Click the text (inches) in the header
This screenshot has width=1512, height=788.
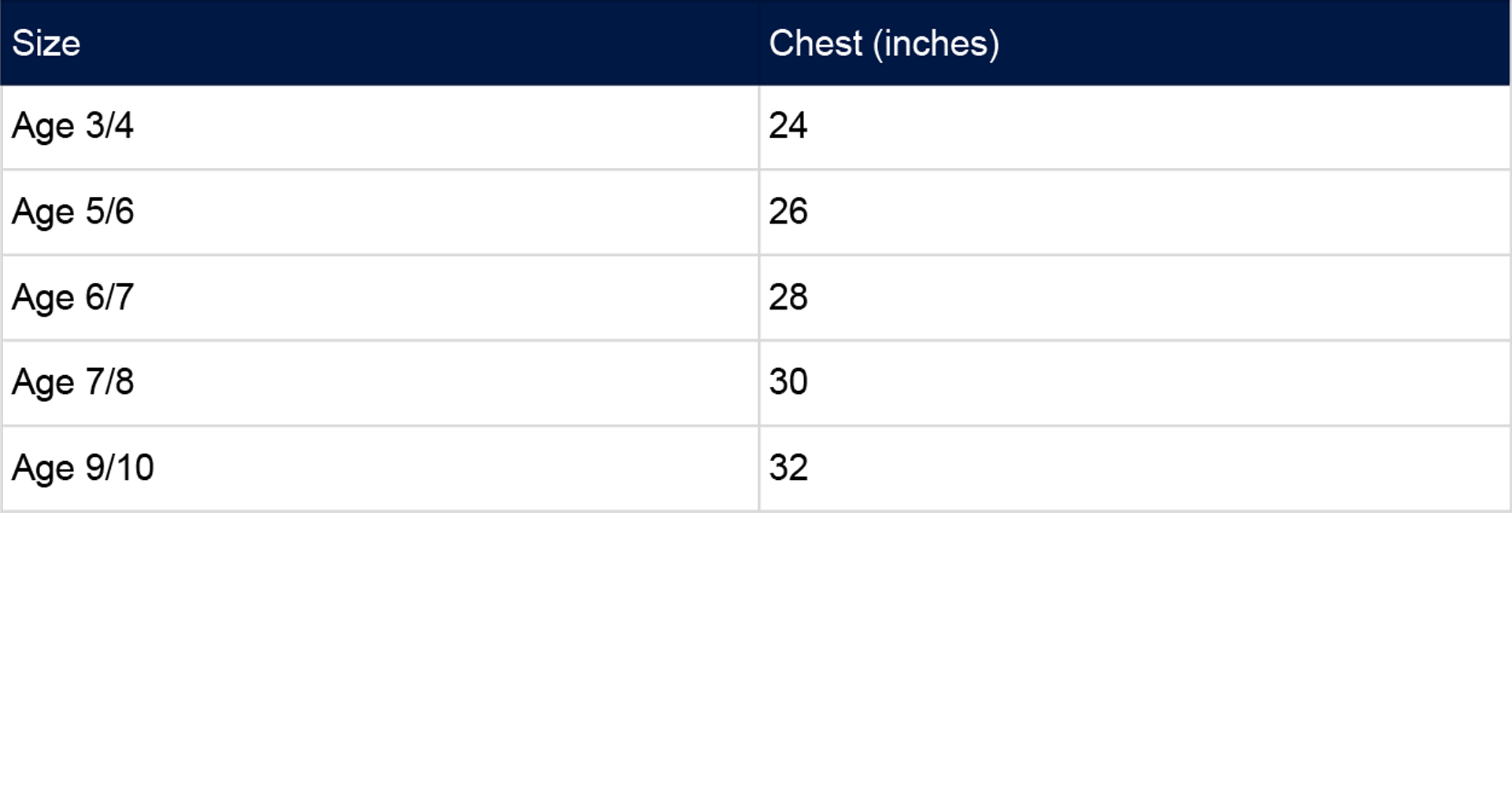pyautogui.click(x=936, y=44)
